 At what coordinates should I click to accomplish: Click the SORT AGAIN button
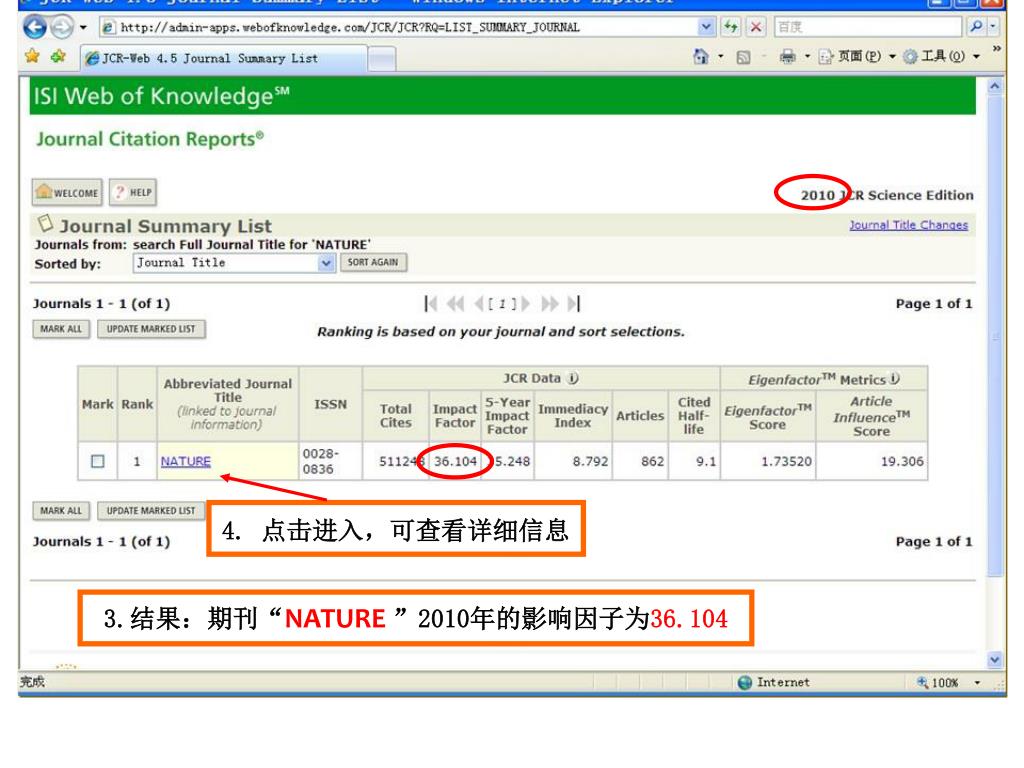tap(373, 263)
